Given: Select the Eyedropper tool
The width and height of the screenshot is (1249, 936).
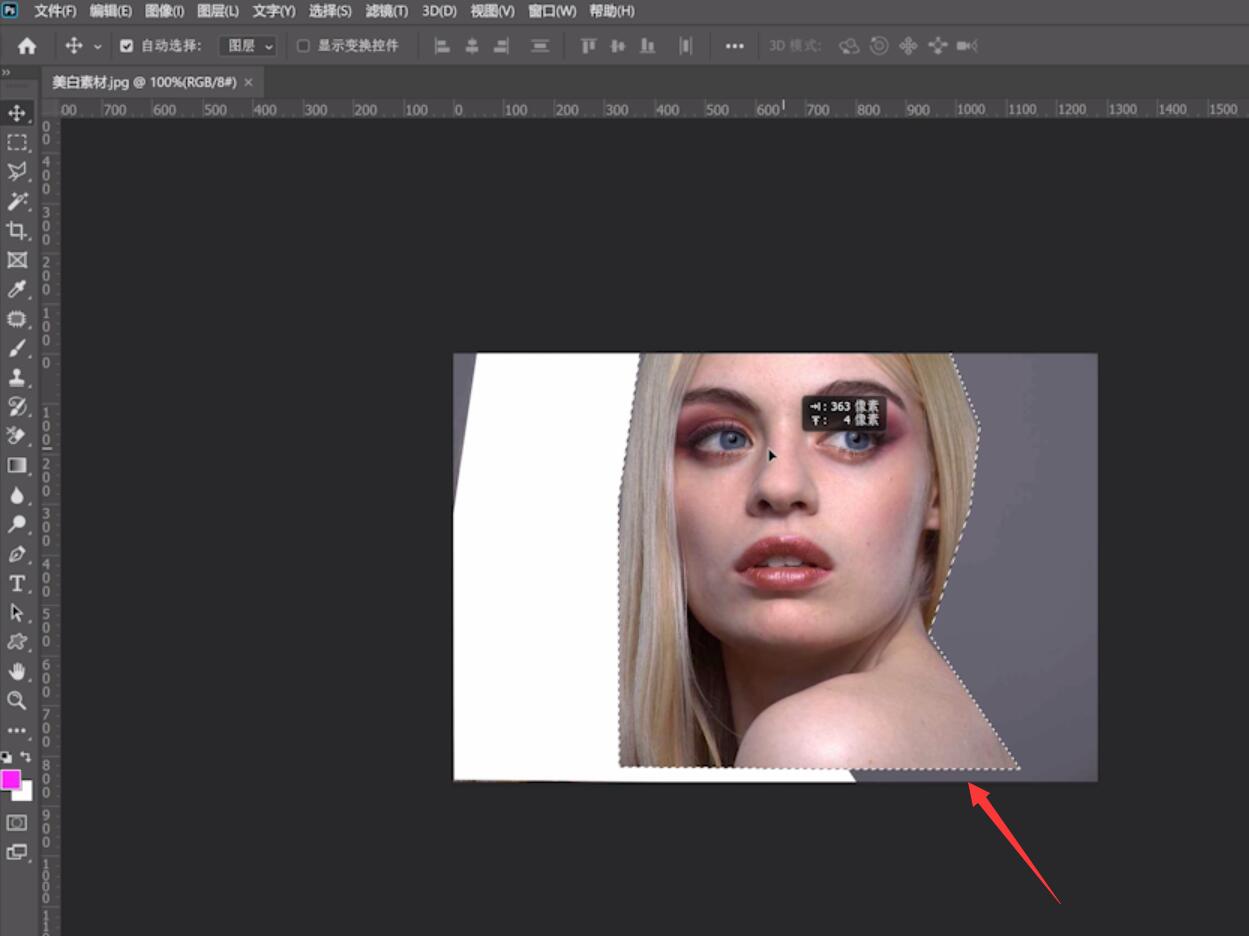Looking at the screenshot, I should coord(17,289).
